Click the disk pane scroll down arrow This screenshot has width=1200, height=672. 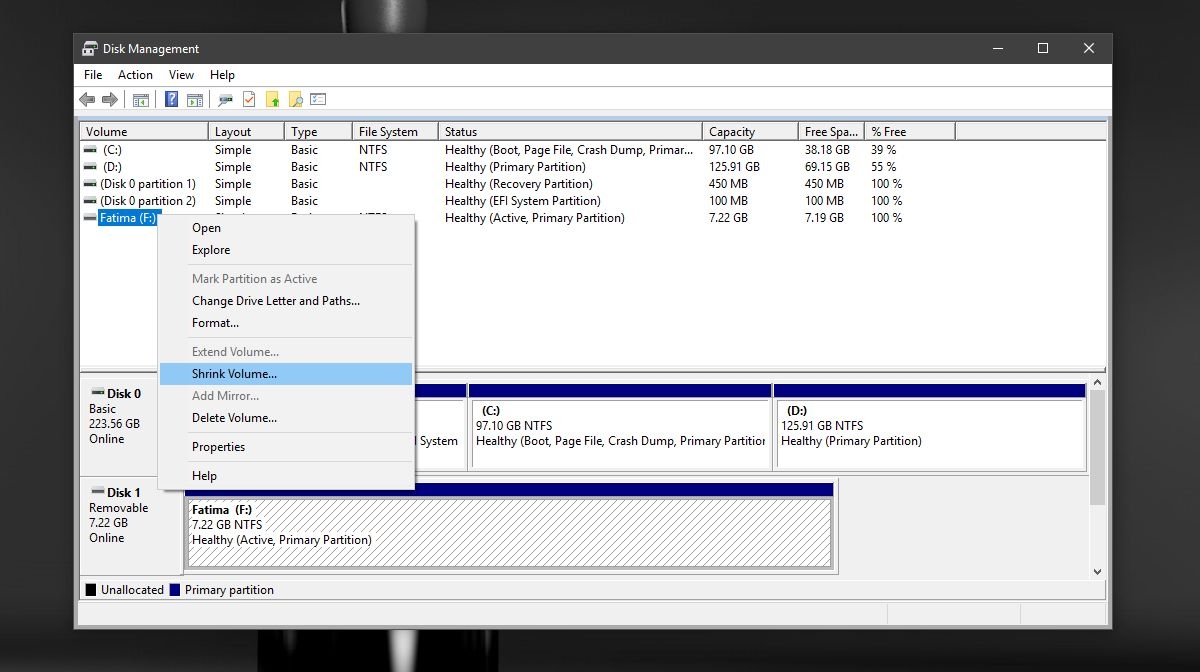click(1097, 571)
